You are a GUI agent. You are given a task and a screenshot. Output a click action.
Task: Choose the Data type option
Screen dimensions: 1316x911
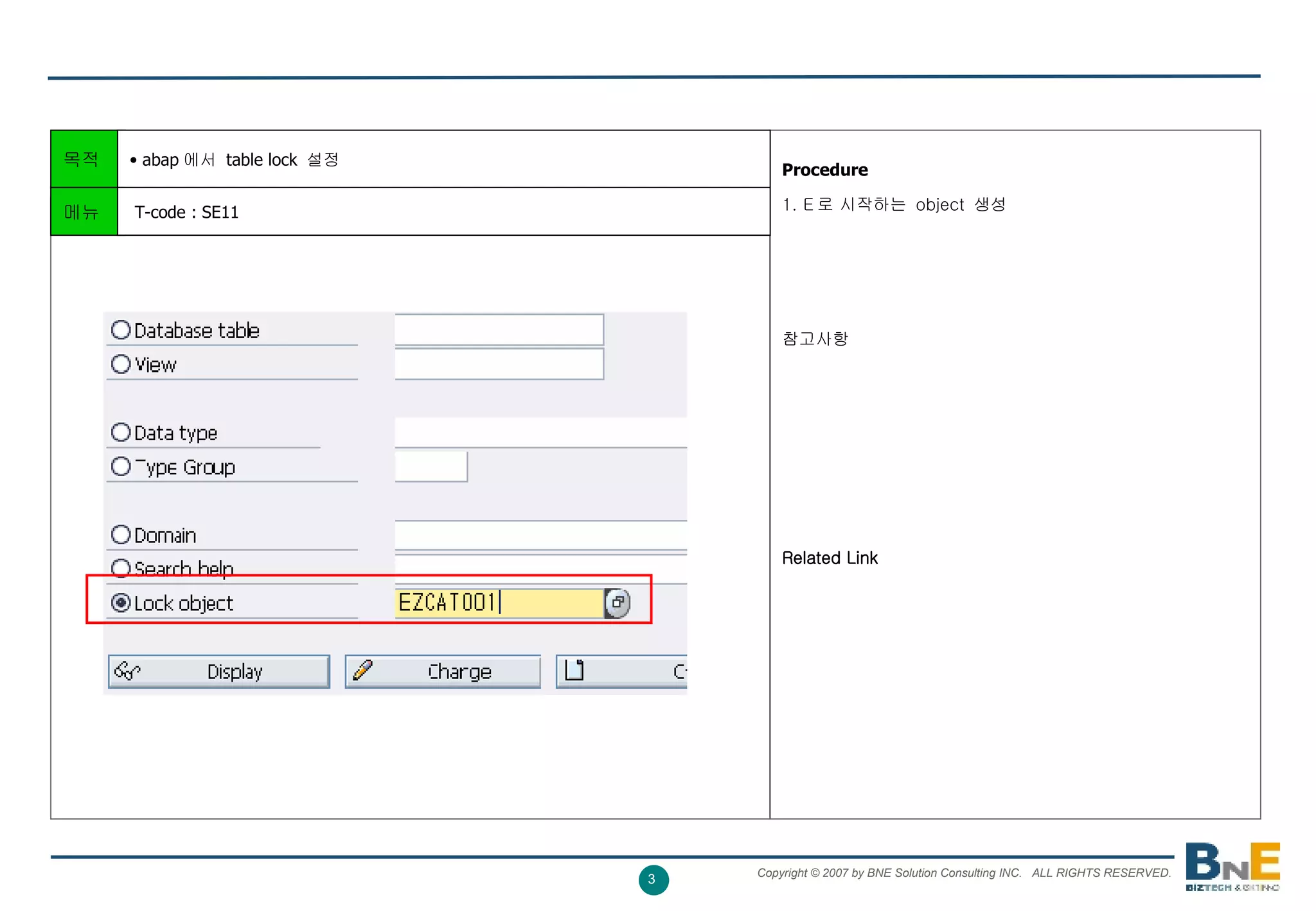tap(121, 432)
